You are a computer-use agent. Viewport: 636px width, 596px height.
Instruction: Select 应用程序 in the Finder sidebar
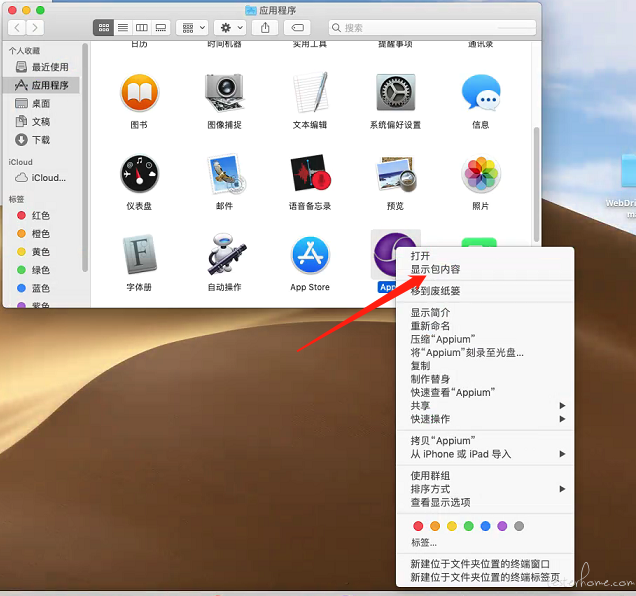42,85
